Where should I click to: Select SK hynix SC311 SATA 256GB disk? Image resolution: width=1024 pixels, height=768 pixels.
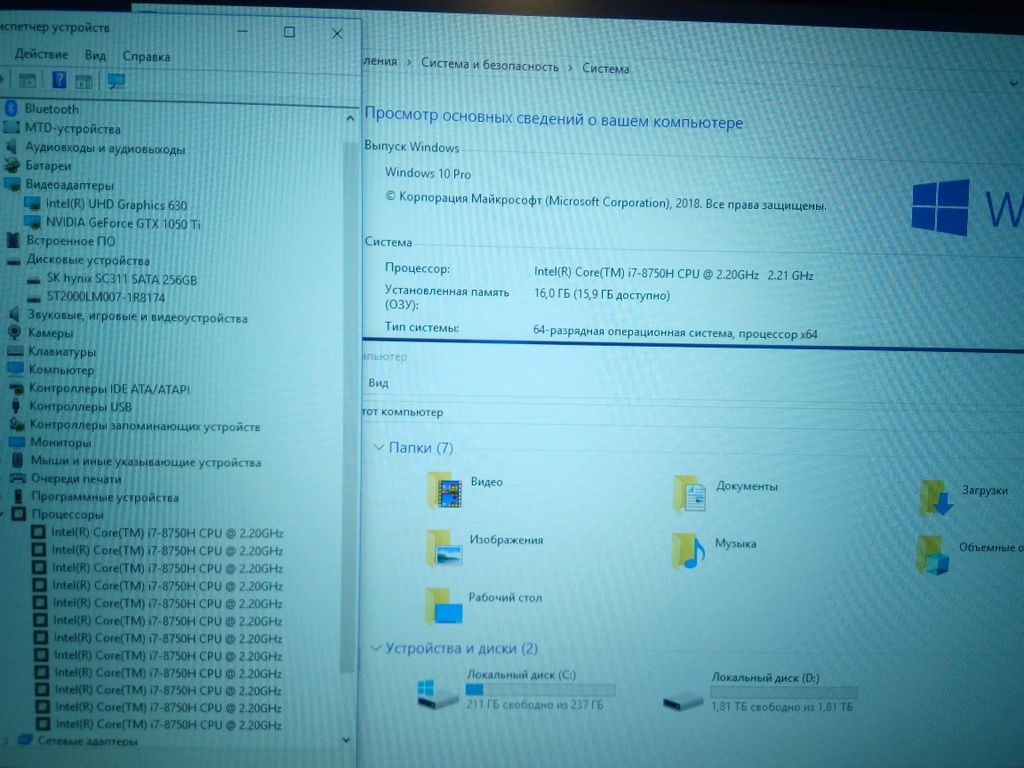[121, 280]
